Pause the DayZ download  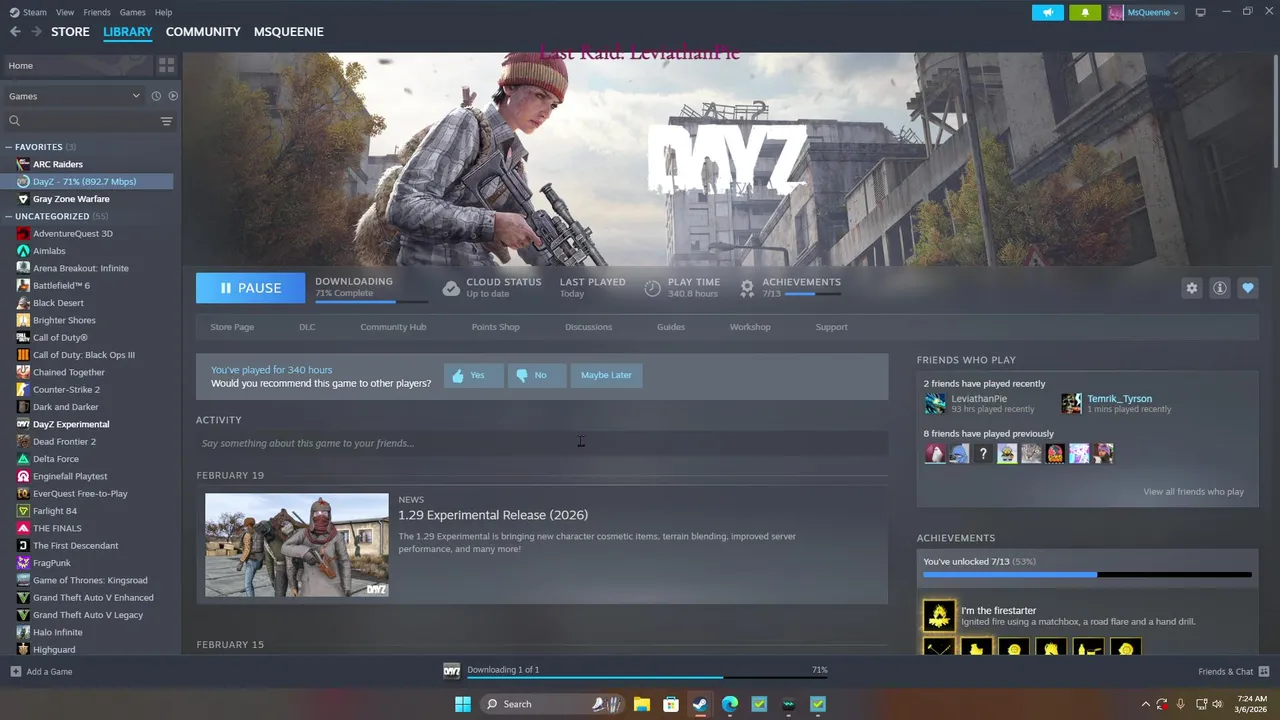pos(250,288)
